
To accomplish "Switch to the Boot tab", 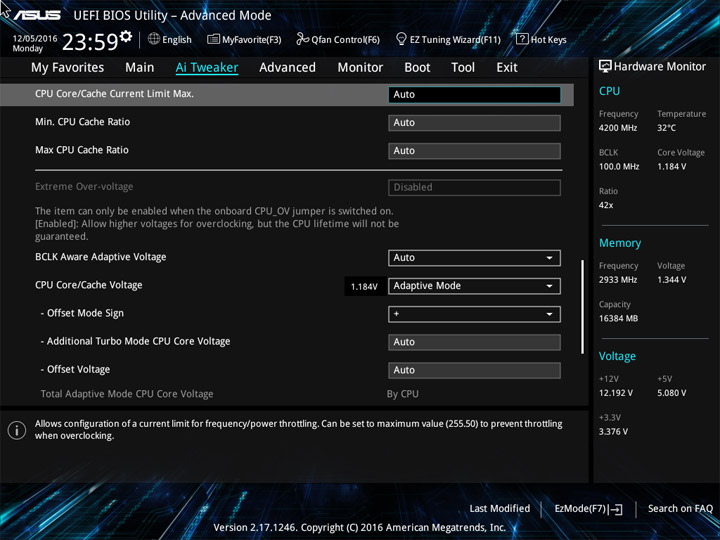I will point(417,68).
